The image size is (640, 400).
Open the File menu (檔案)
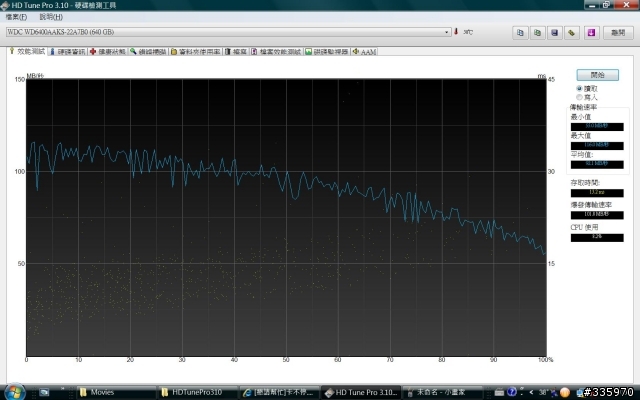tap(16, 17)
